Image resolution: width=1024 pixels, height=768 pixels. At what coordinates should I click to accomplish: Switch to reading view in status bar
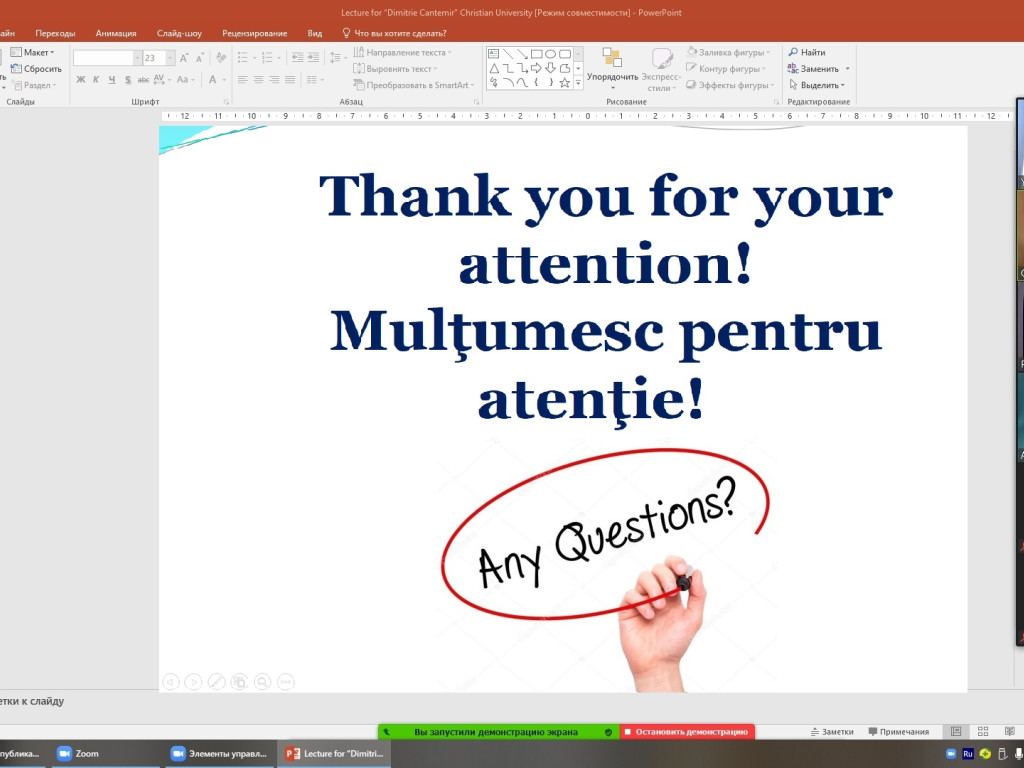coord(1010,731)
